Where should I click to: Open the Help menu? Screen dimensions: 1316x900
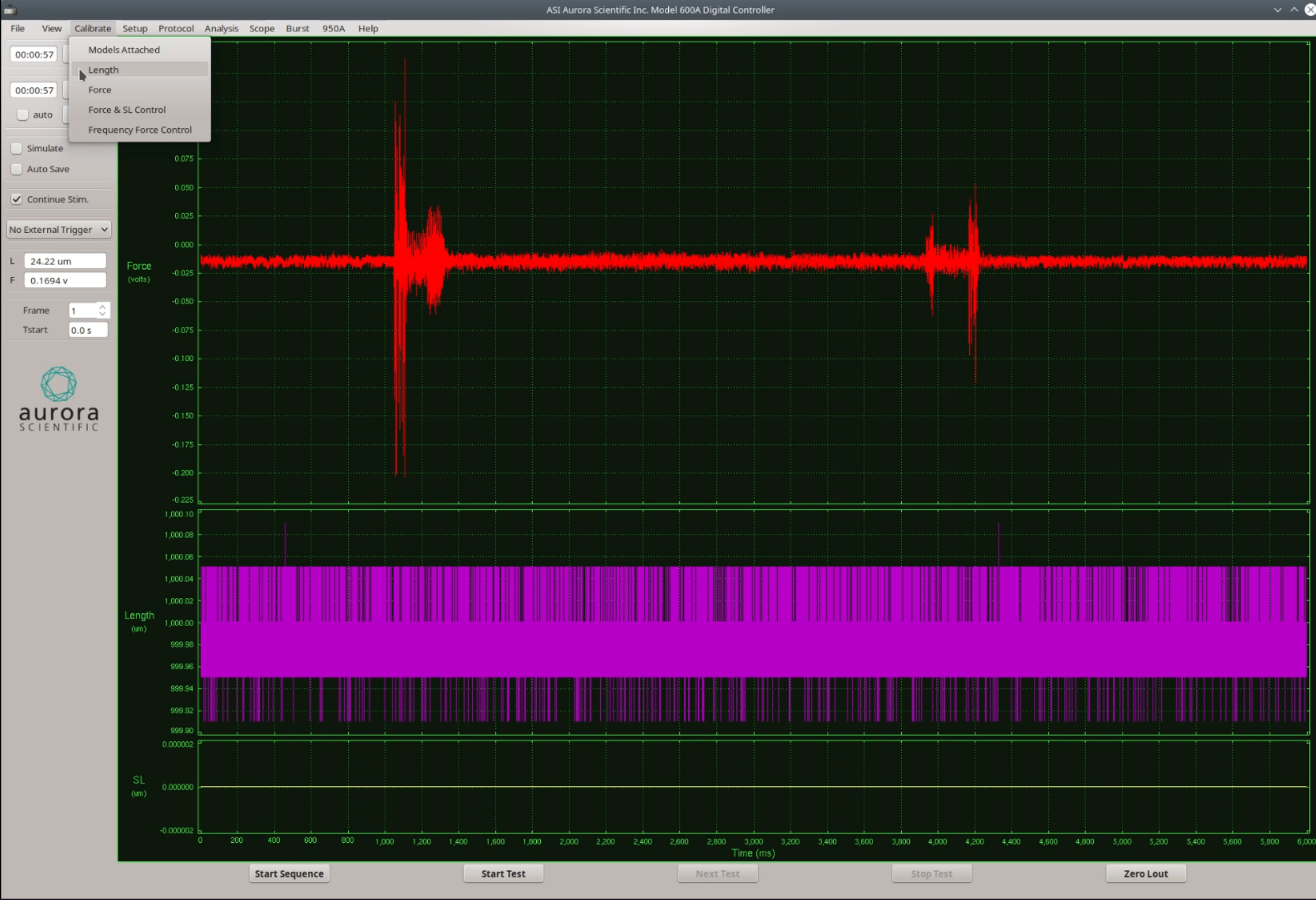(368, 28)
